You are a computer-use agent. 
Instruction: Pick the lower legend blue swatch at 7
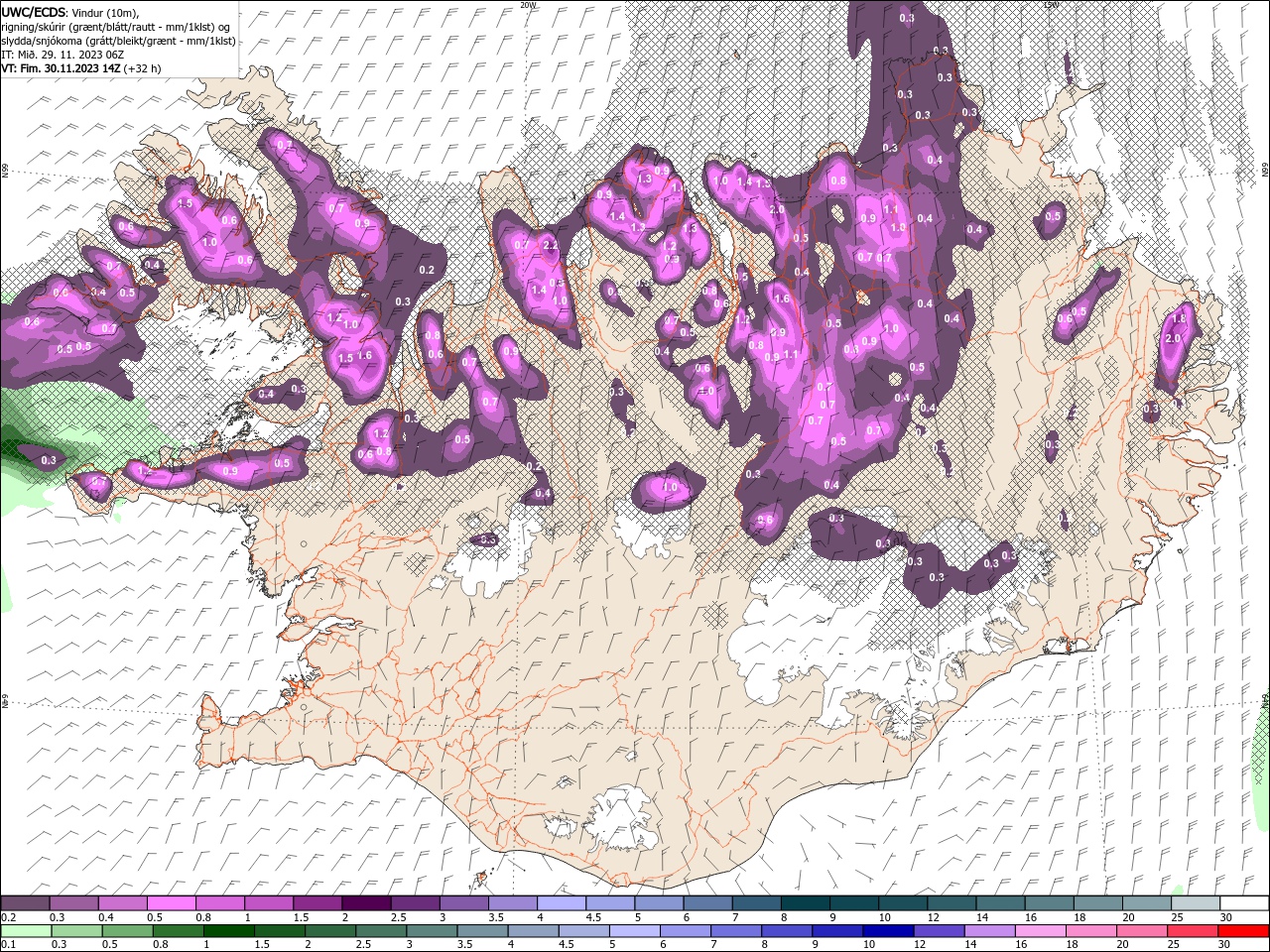pyautogui.click(x=735, y=930)
